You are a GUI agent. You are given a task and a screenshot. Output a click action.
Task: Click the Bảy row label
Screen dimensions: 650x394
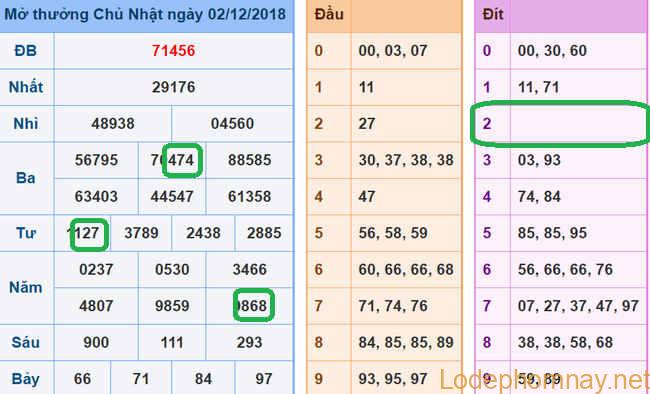26,379
